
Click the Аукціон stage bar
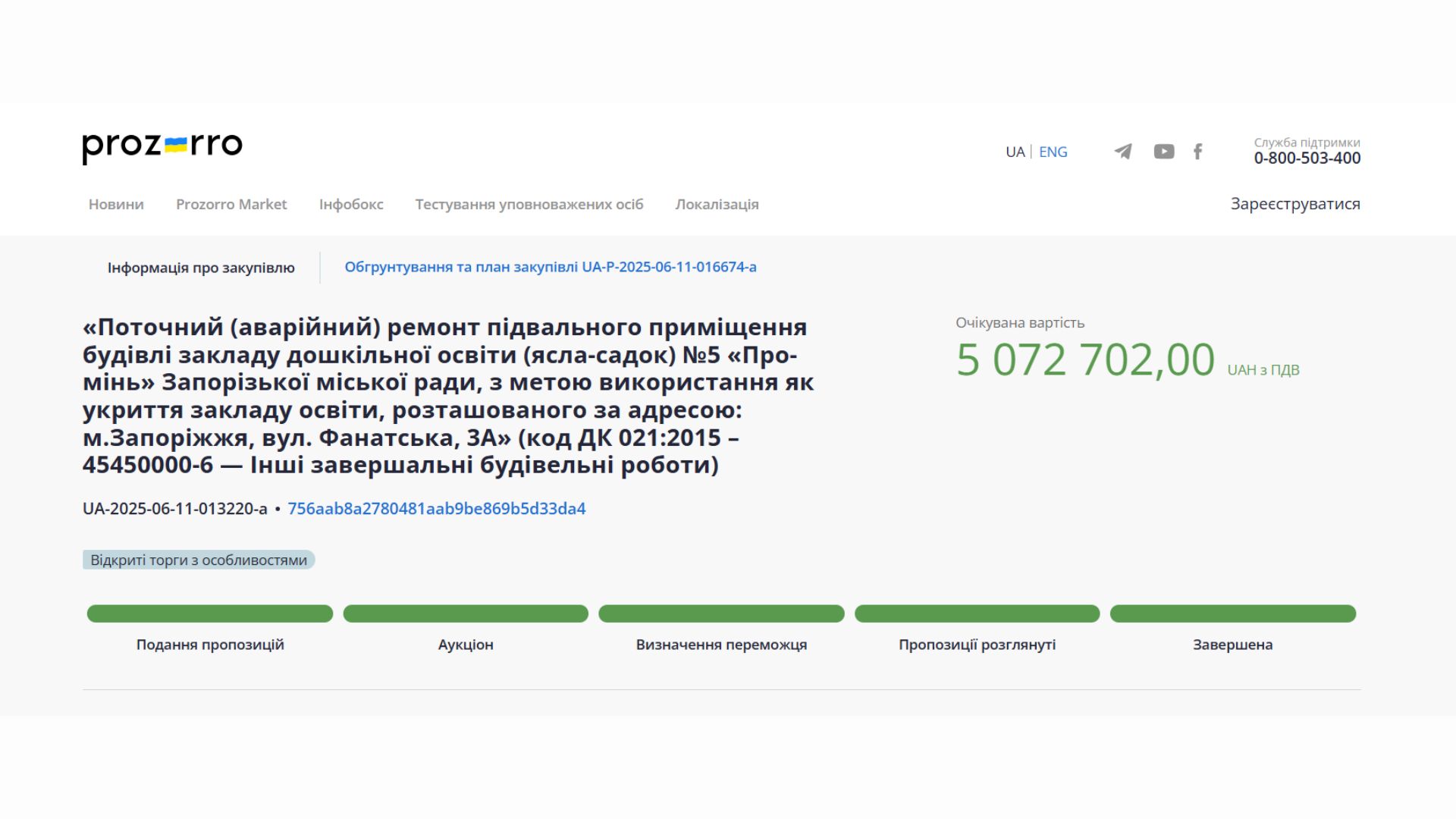[x=466, y=613]
